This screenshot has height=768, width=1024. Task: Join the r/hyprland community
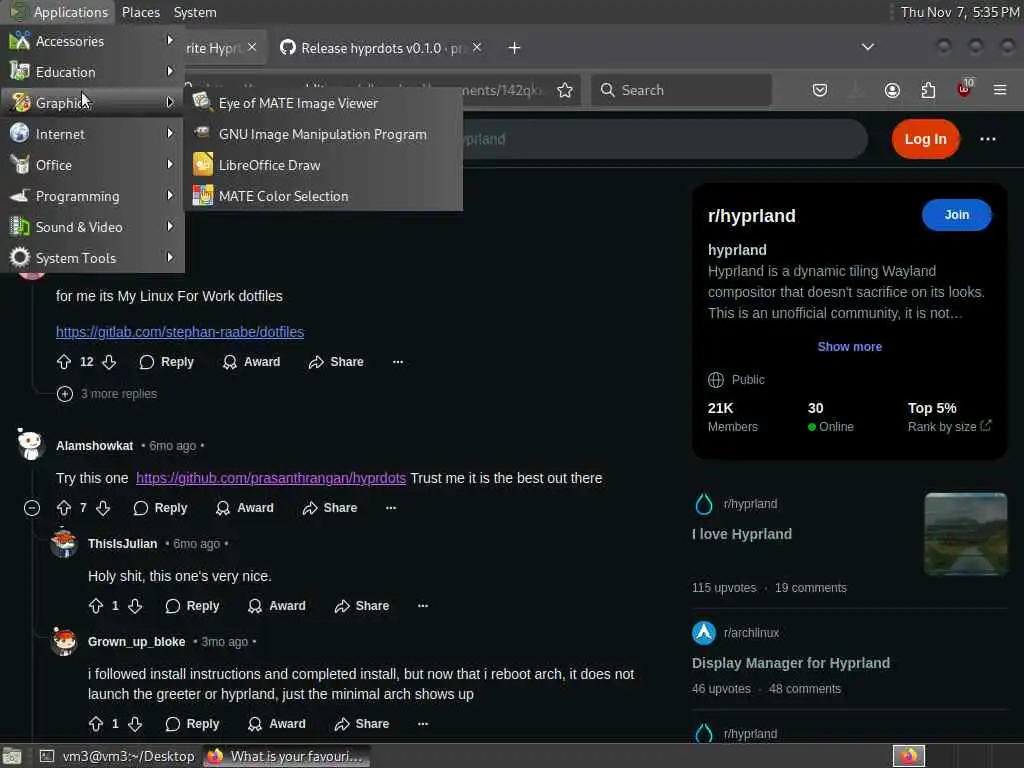[957, 215]
